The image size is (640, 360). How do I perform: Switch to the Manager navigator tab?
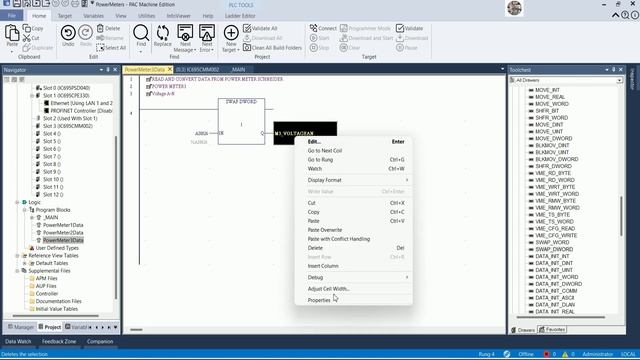coord(20,327)
